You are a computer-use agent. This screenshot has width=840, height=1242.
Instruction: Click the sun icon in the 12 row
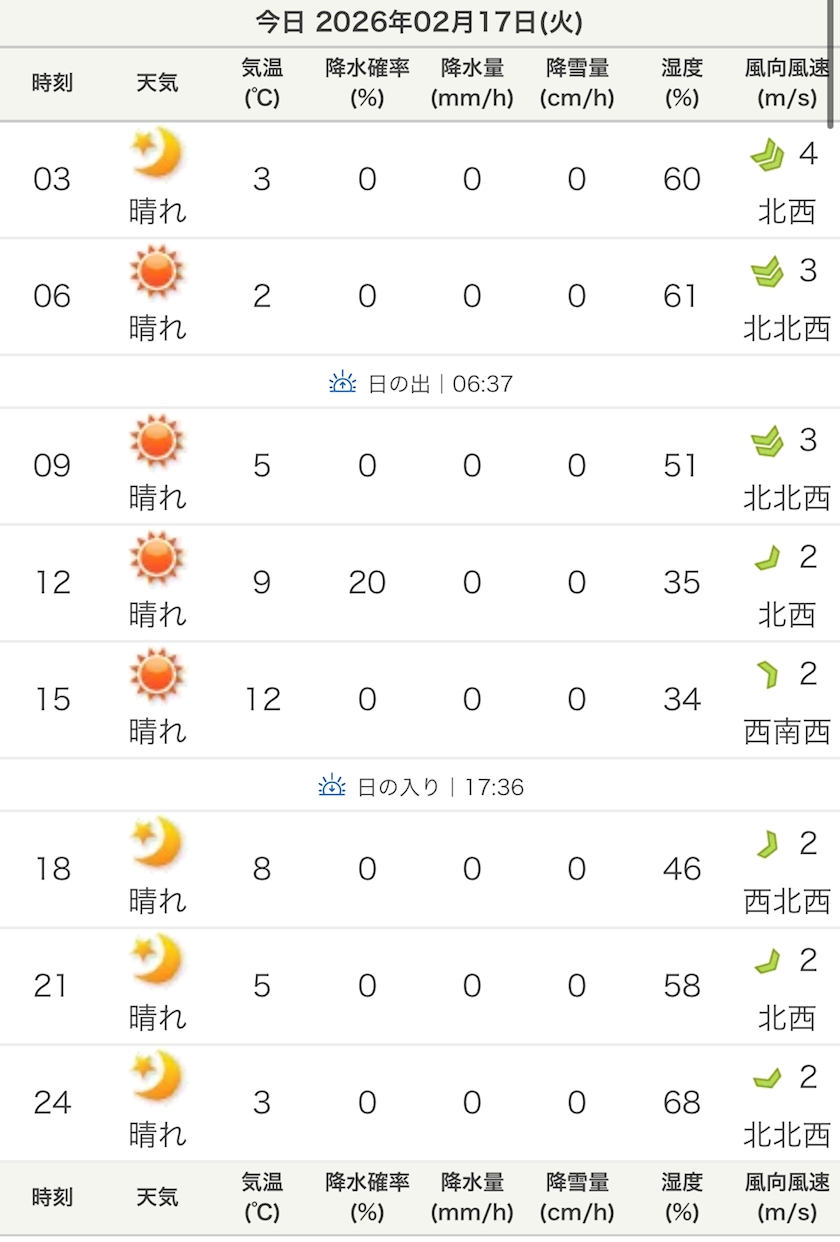[157, 557]
